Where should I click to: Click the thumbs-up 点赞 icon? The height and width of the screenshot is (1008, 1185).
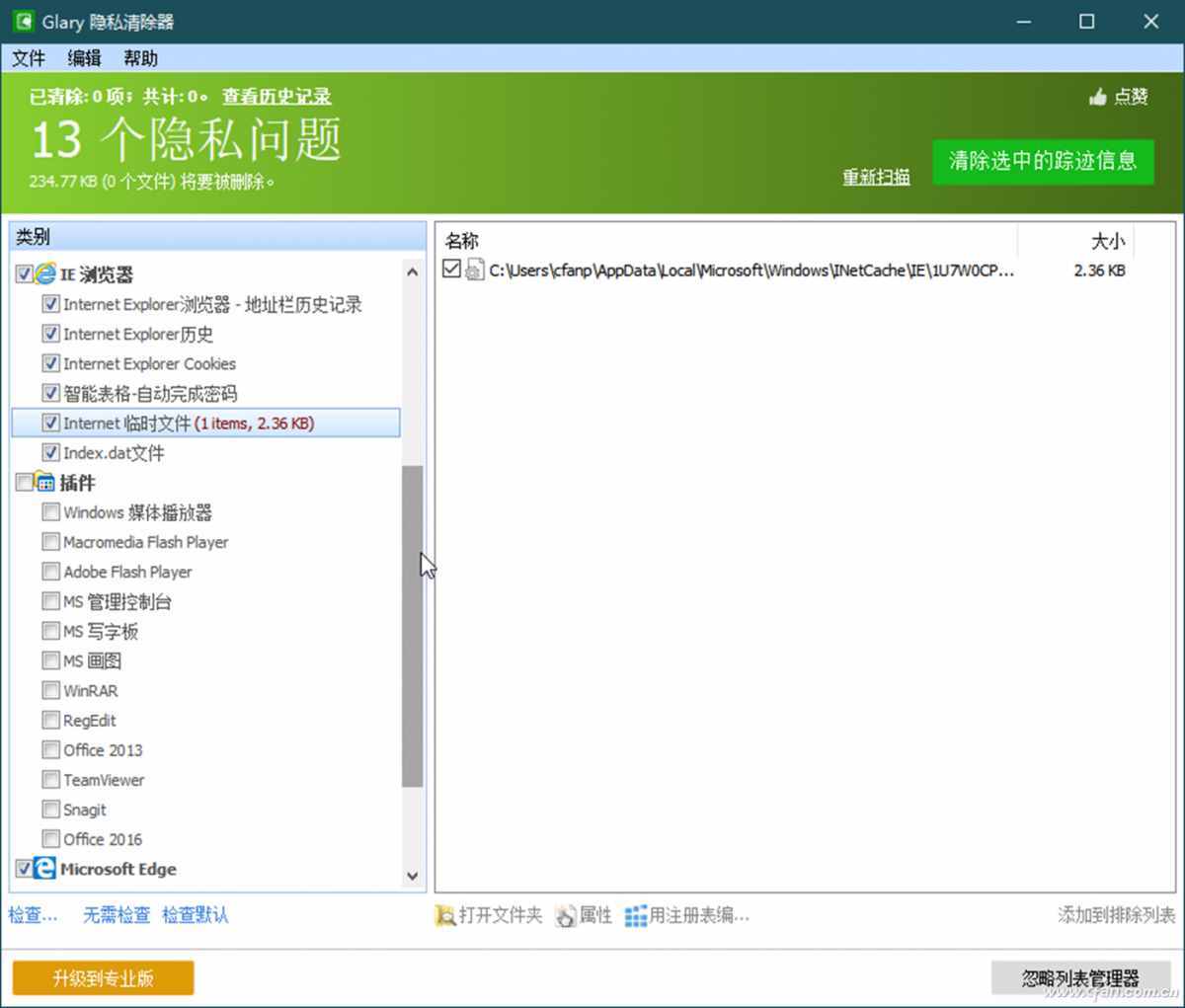1097,97
